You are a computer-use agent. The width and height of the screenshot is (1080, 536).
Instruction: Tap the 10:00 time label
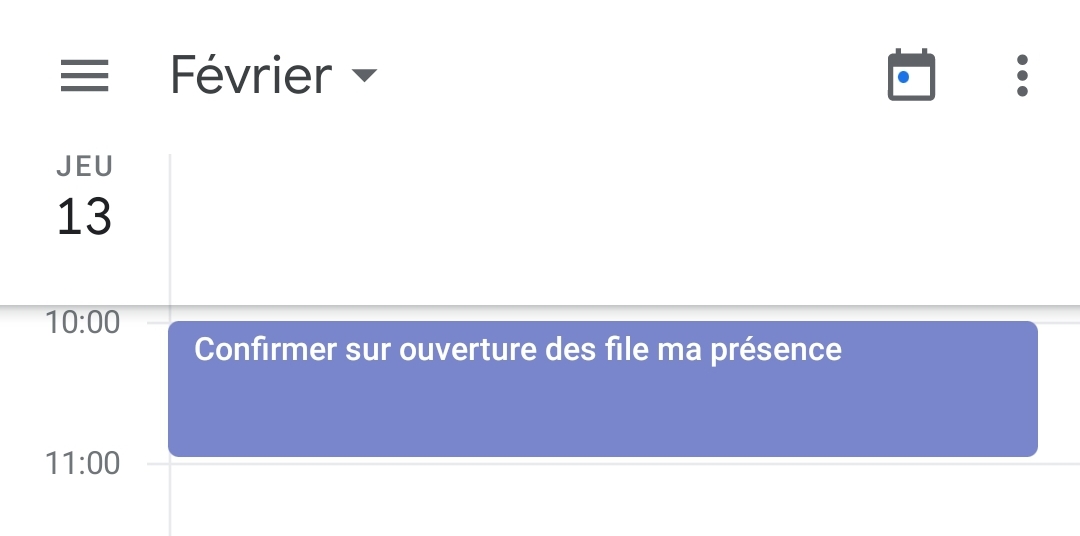click(x=82, y=322)
